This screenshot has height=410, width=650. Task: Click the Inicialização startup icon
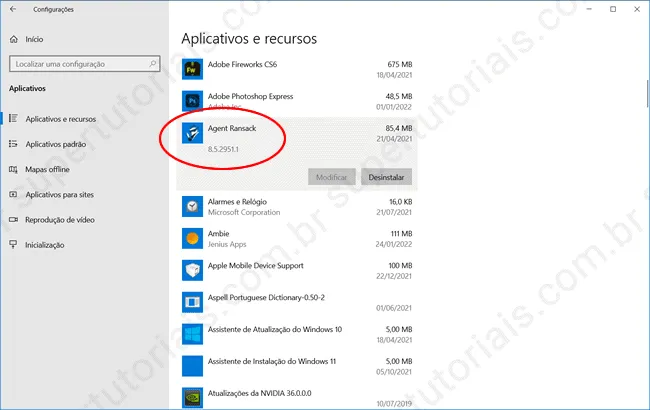[13, 245]
